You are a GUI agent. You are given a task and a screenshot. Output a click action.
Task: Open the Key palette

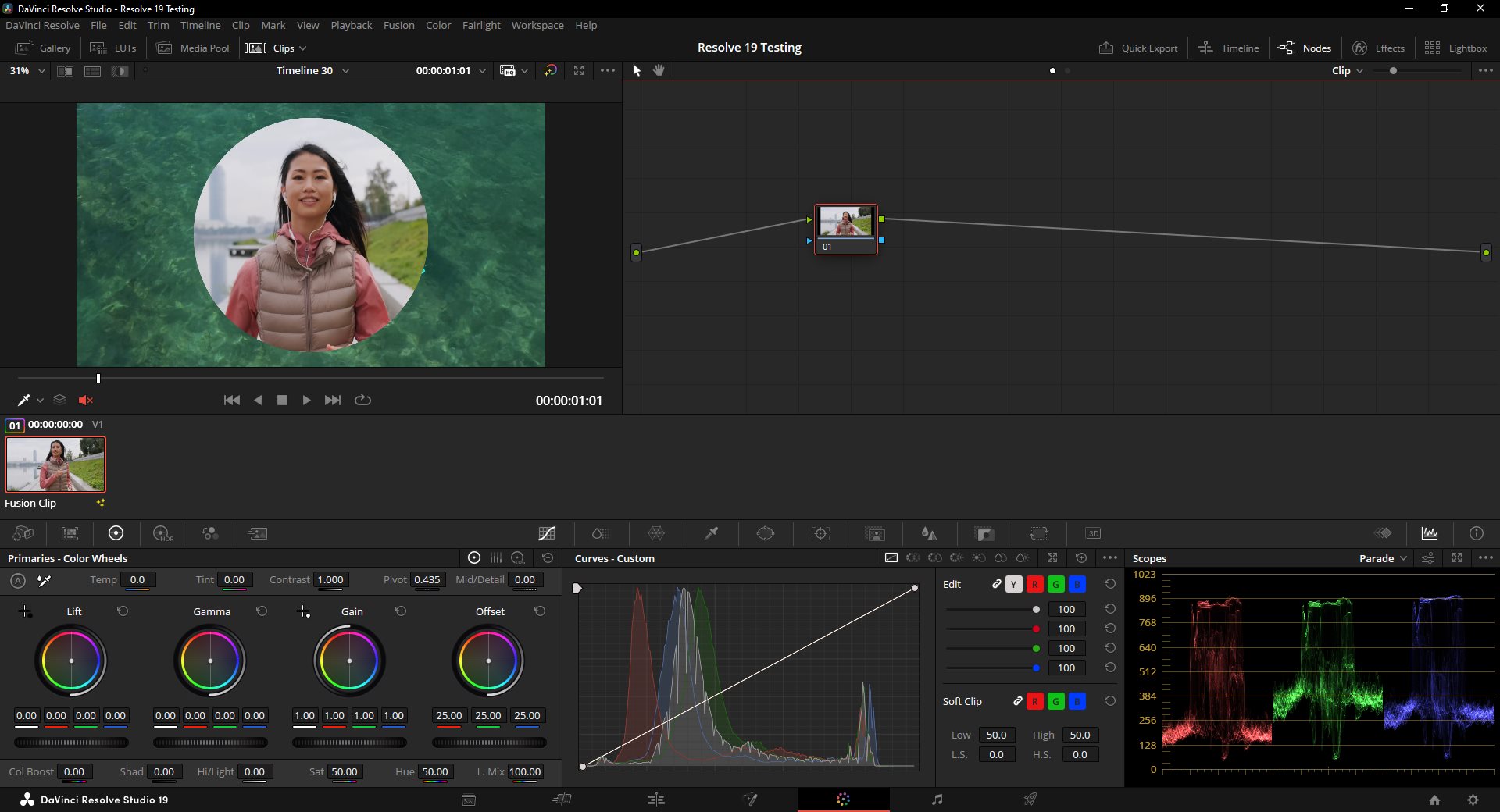(984, 533)
